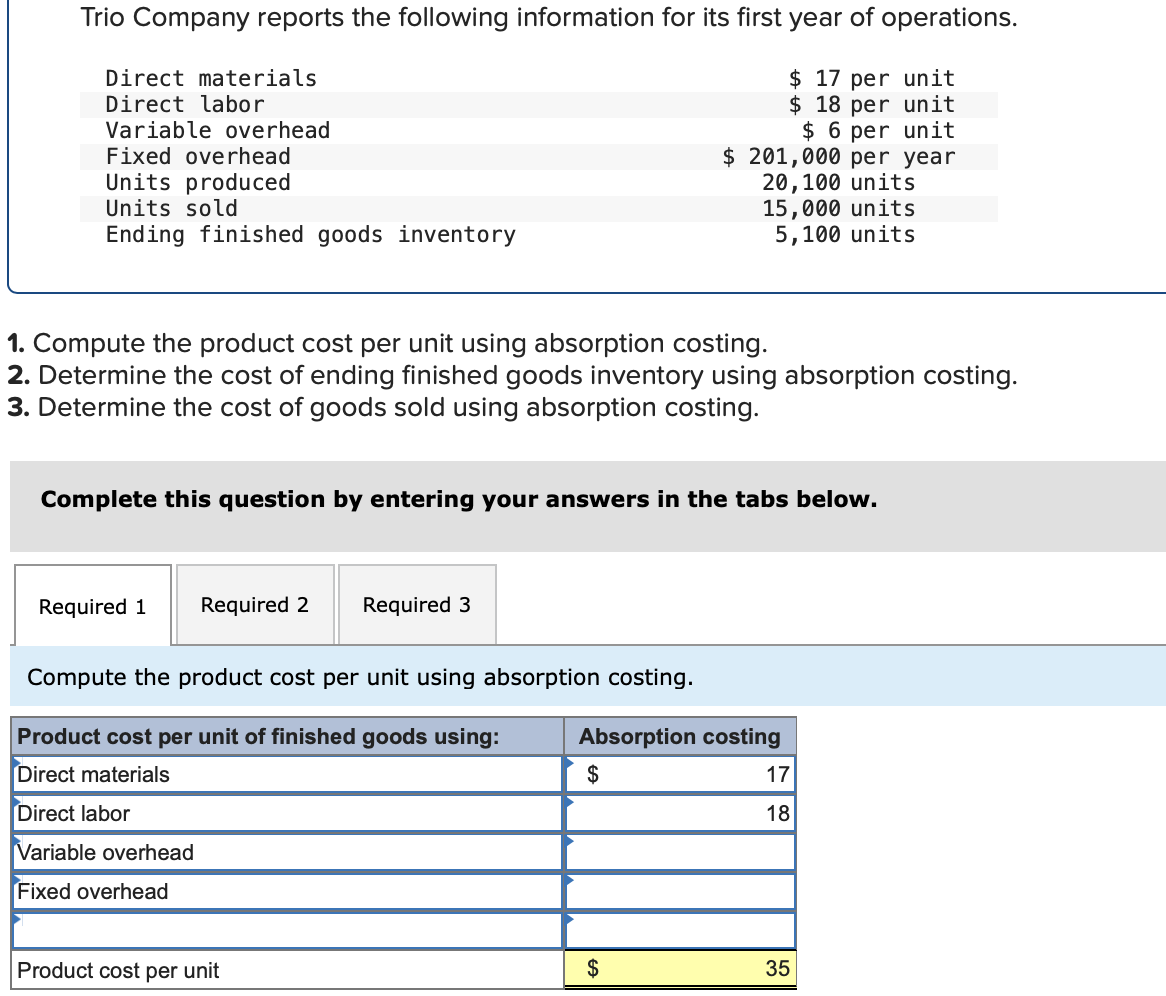Click the Absorption costing column header
The height and width of the screenshot is (996, 1166).
pyautogui.click(x=680, y=737)
